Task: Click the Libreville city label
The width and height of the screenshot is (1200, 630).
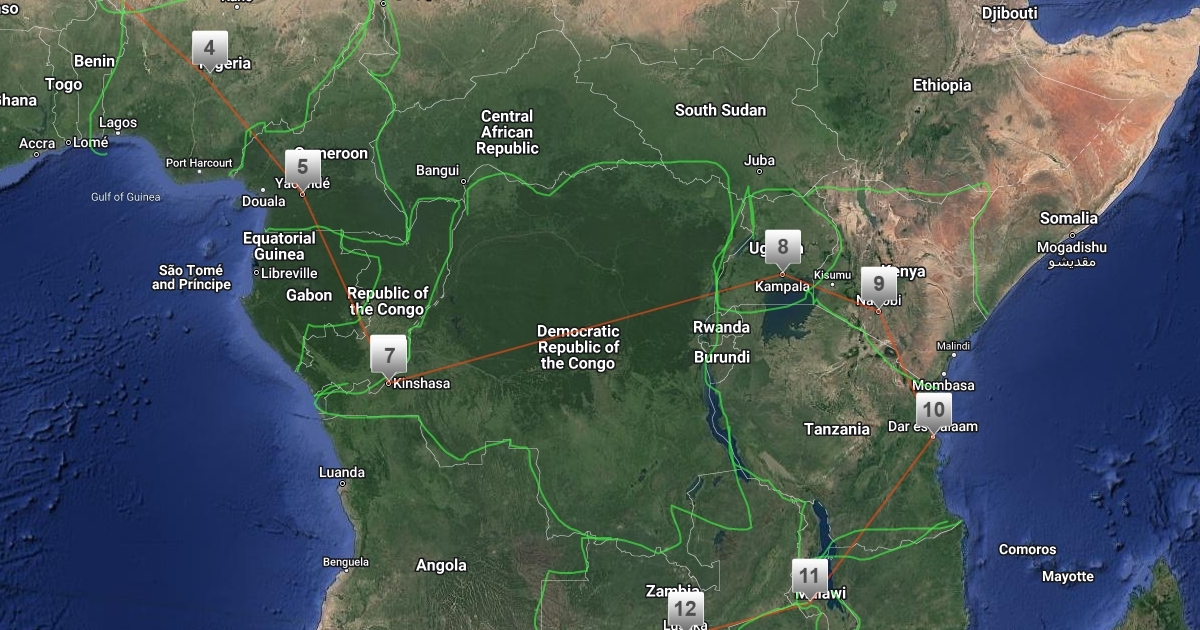Action: tap(289, 273)
